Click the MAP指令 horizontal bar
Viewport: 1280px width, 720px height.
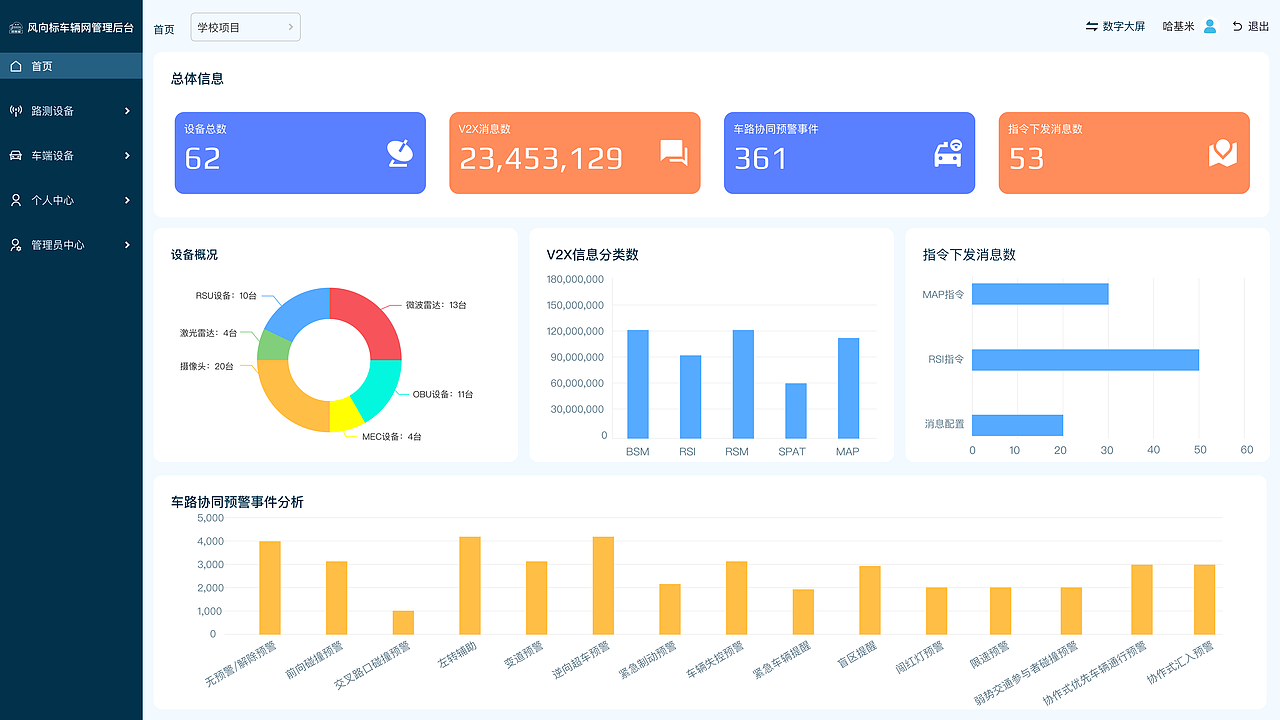click(x=1040, y=294)
